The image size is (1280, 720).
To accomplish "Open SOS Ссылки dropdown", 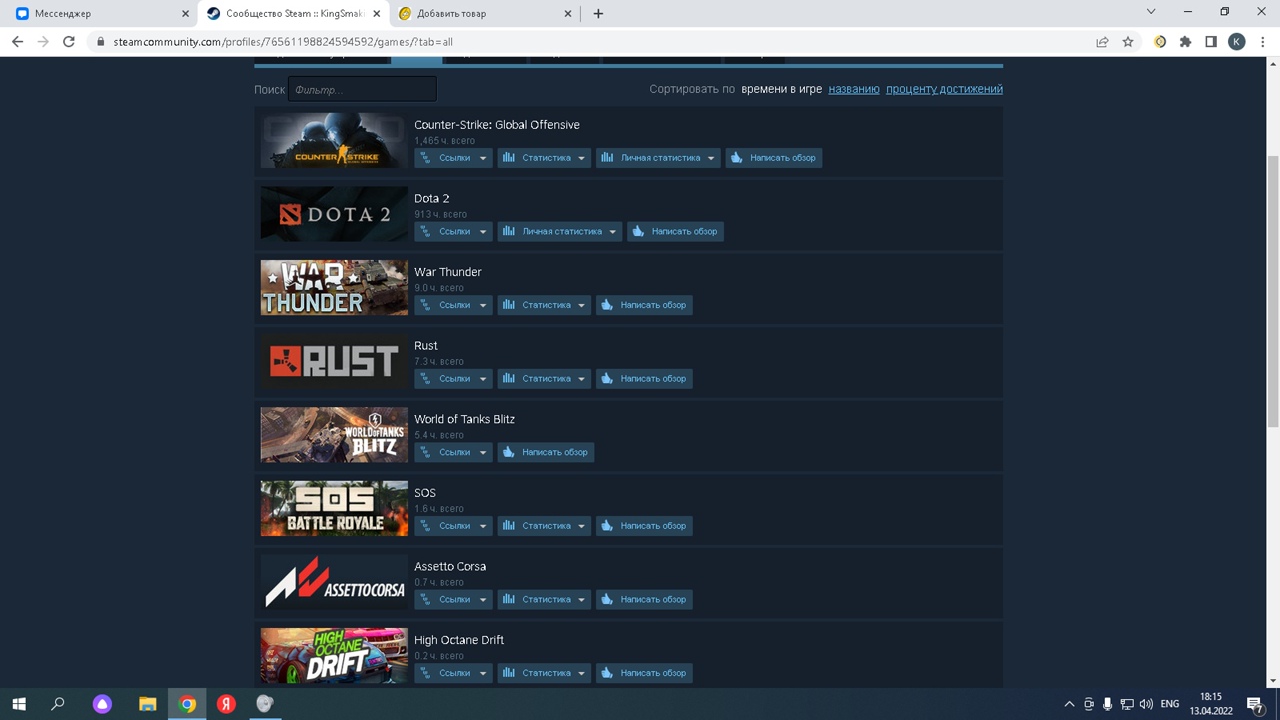I will [453, 525].
